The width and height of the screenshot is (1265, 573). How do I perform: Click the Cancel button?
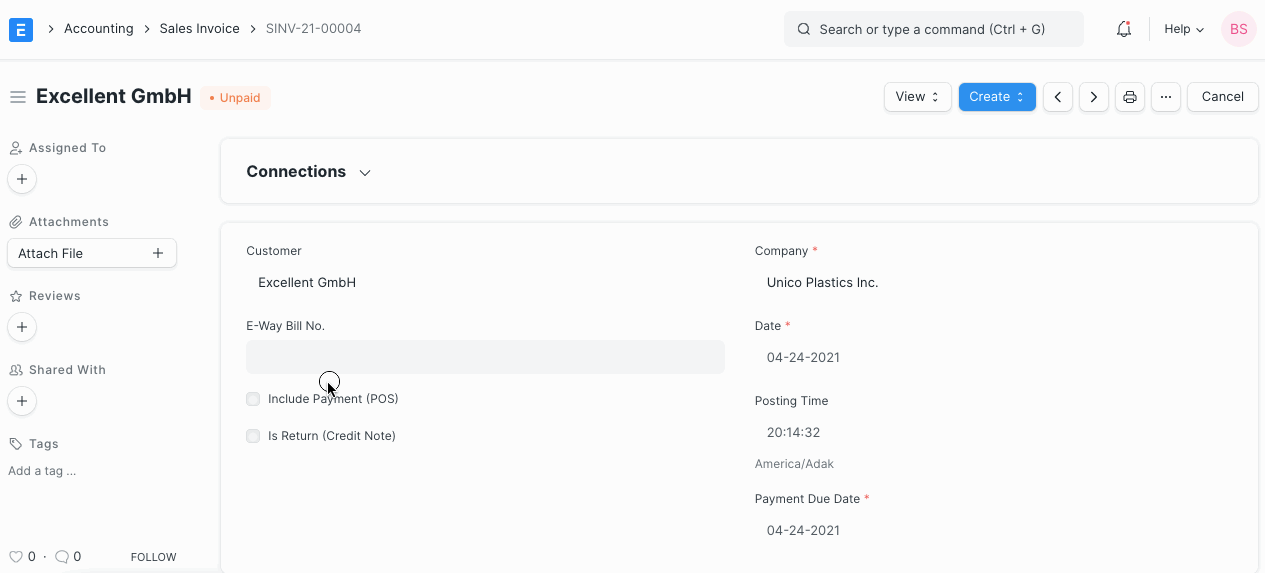[1222, 97]
